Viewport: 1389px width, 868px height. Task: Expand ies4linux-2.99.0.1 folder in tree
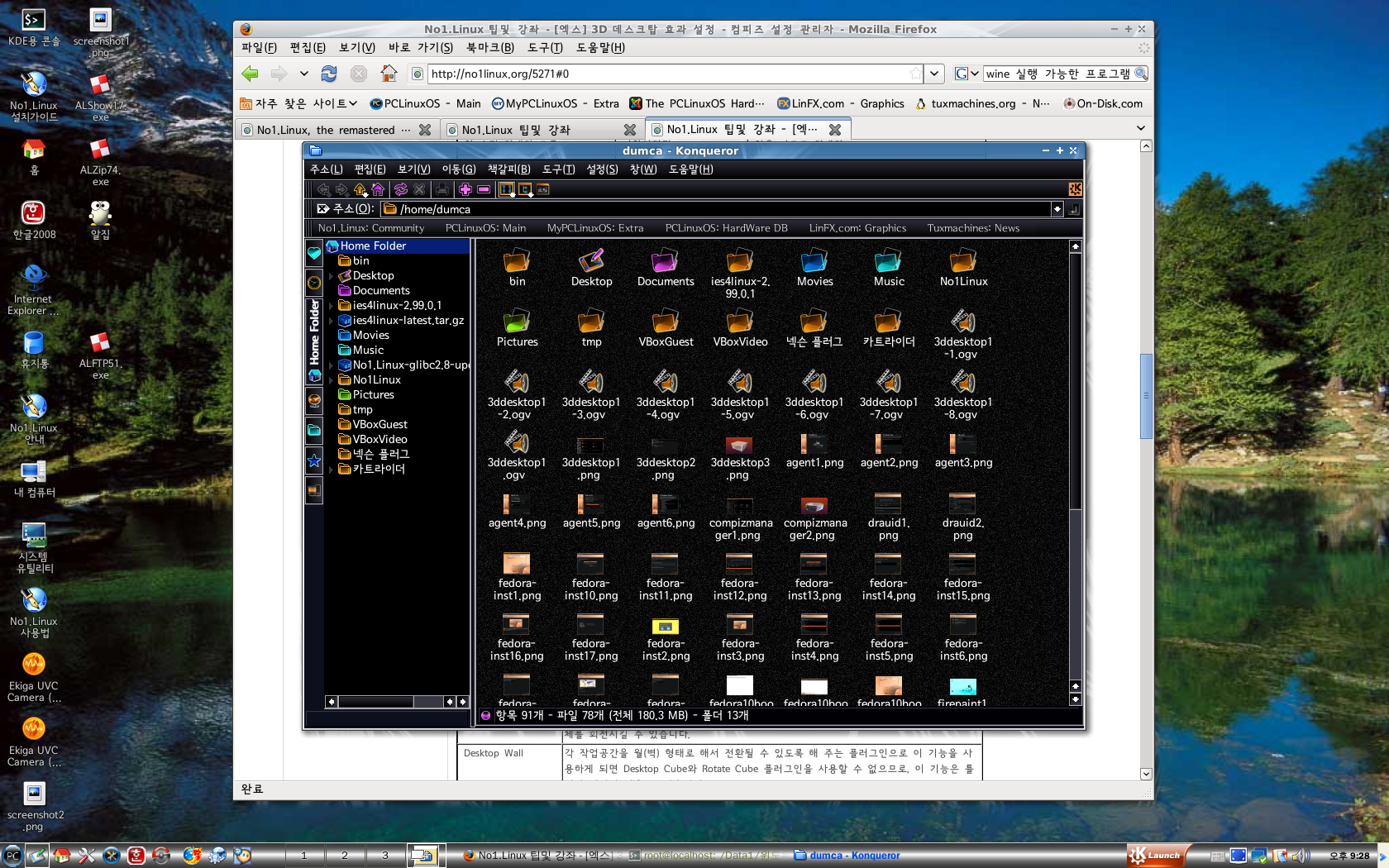pyautogui.click(x=332, y=306)
